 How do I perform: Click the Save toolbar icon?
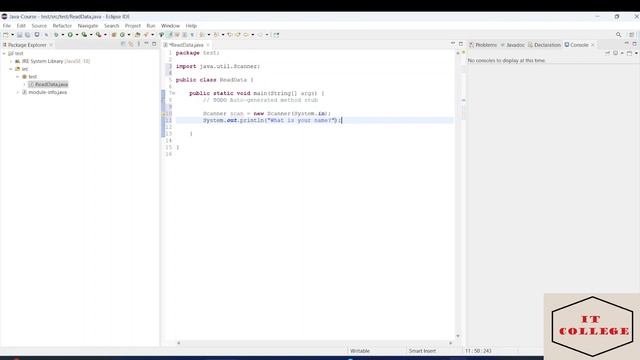tap(19, 35)
